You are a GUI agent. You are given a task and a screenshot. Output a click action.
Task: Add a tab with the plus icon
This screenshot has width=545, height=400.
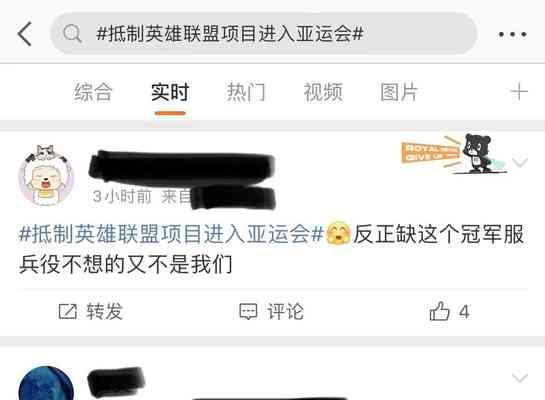519,92
